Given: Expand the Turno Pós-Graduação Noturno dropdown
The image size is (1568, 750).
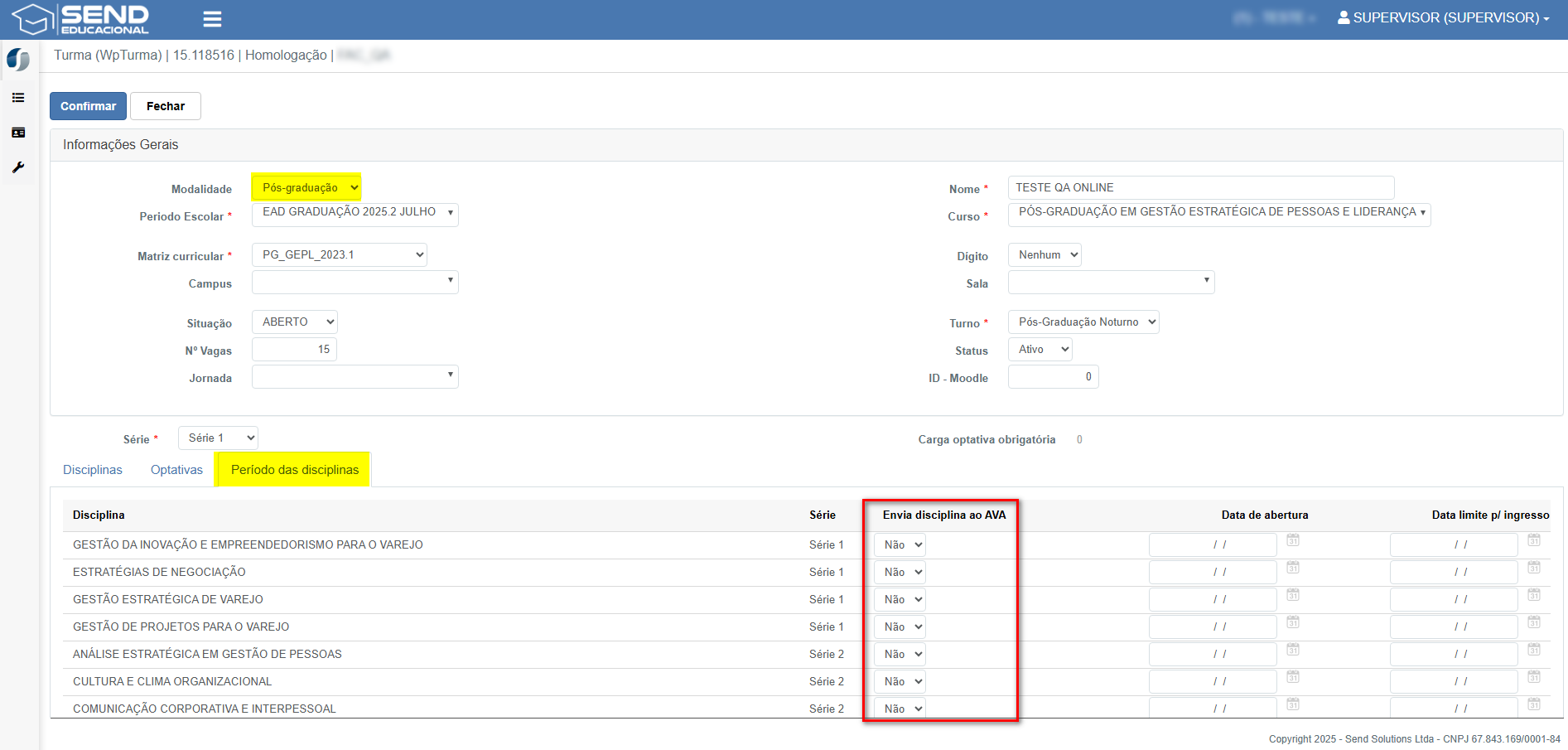Looking at the screenshot, I should tap(1083, 322).
